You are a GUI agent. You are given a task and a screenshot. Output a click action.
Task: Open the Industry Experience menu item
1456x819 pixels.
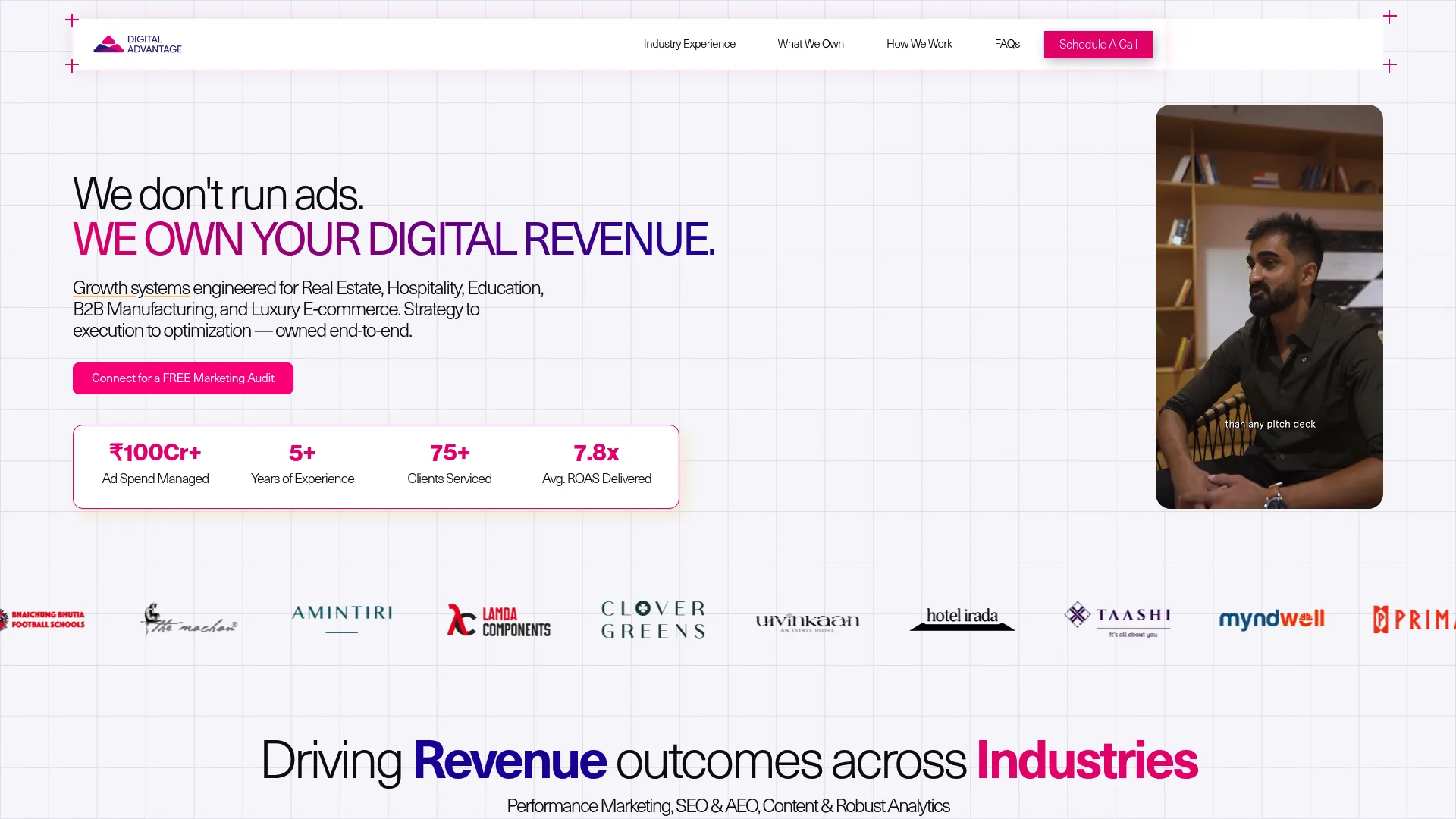pos(689,44)
